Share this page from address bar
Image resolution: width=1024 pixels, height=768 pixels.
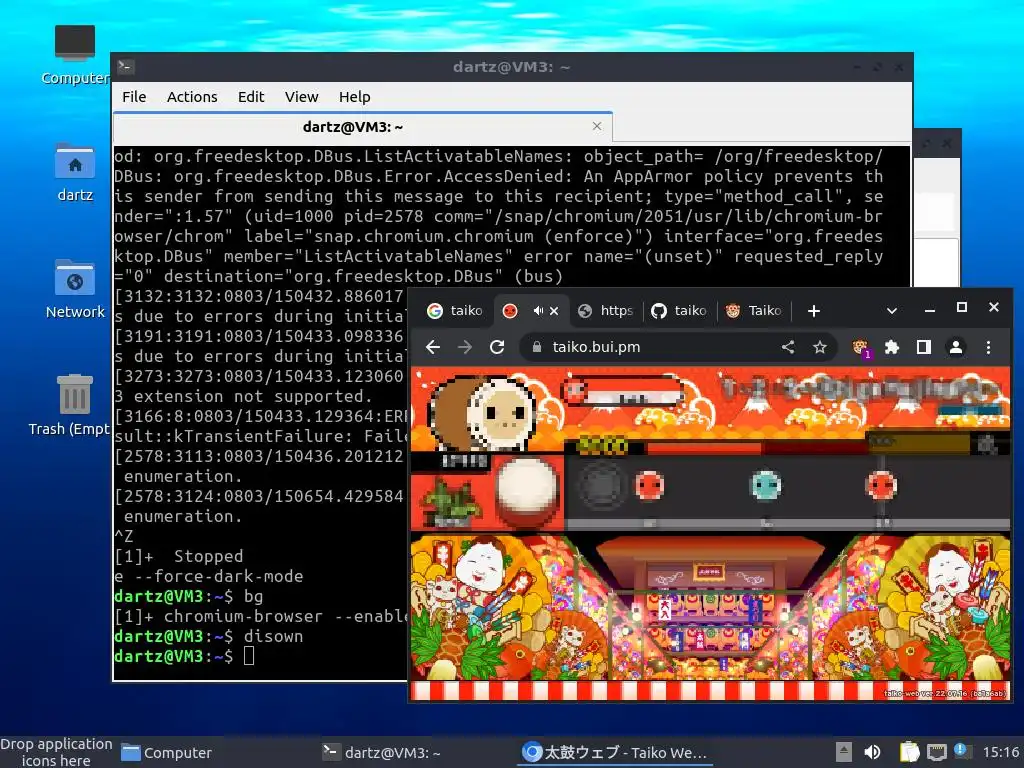pyautogui.click(x=788, y=347)
